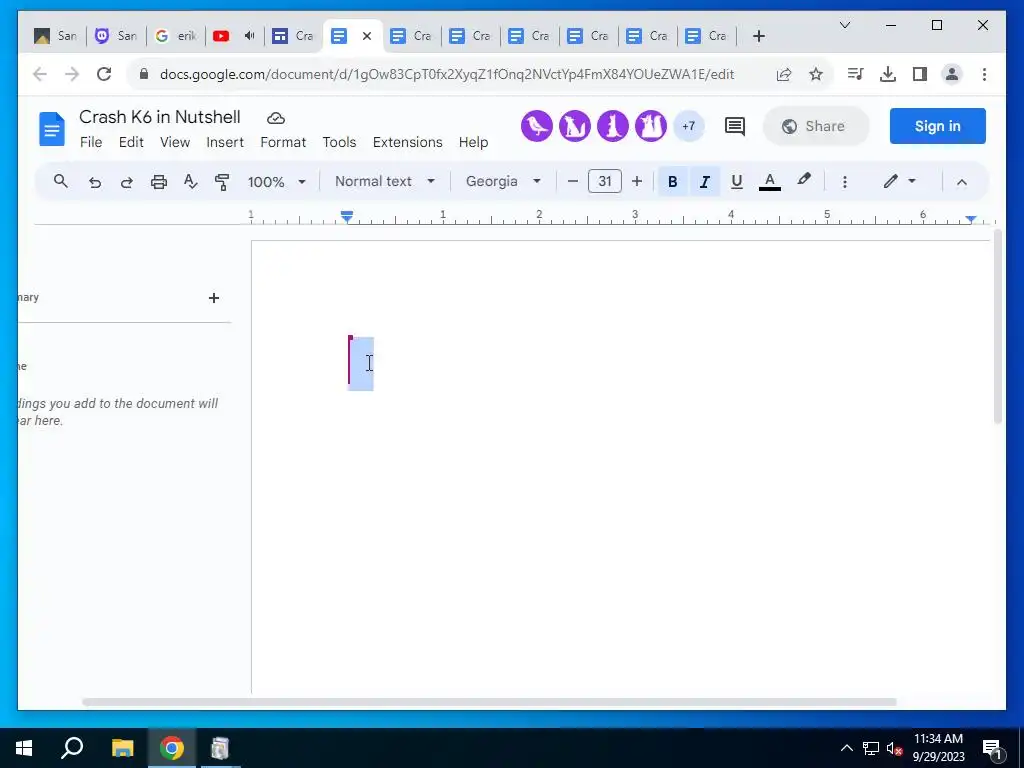Viewport: 1024px width, 768px height.
Task: Bookmark this page with the star
Action: [816, 74]
